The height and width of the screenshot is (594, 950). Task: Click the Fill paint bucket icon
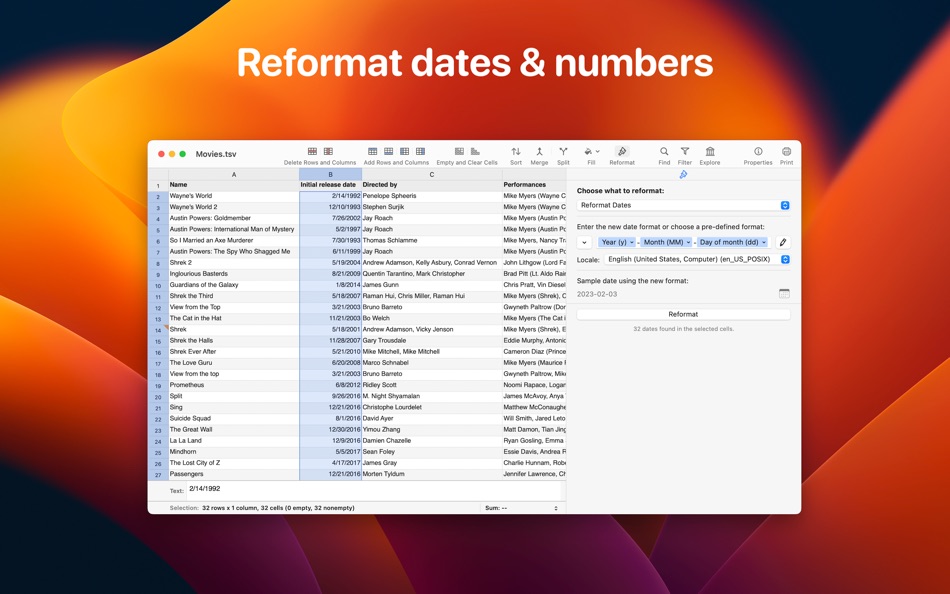(x=588, y=152)
